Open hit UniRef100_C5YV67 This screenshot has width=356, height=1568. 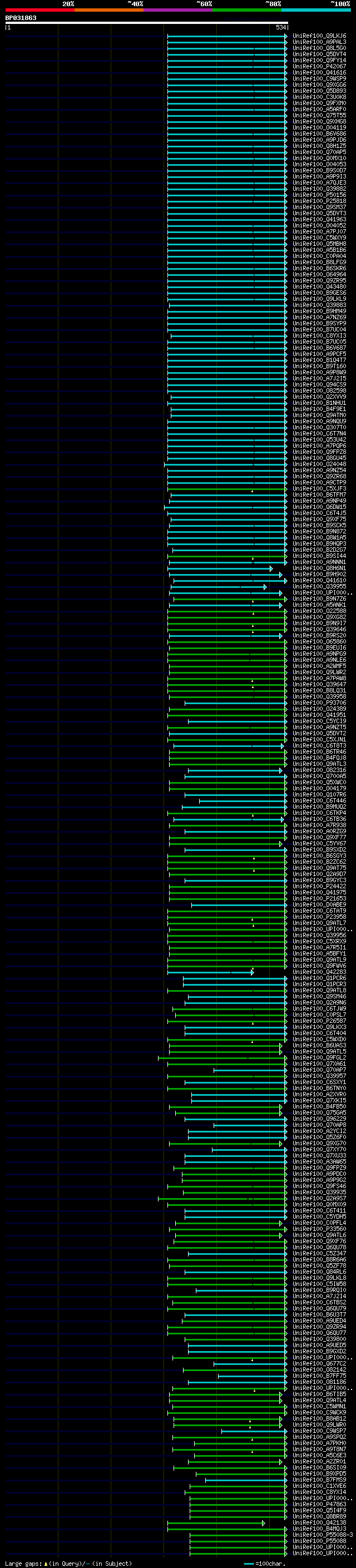(x=319, y=844)
